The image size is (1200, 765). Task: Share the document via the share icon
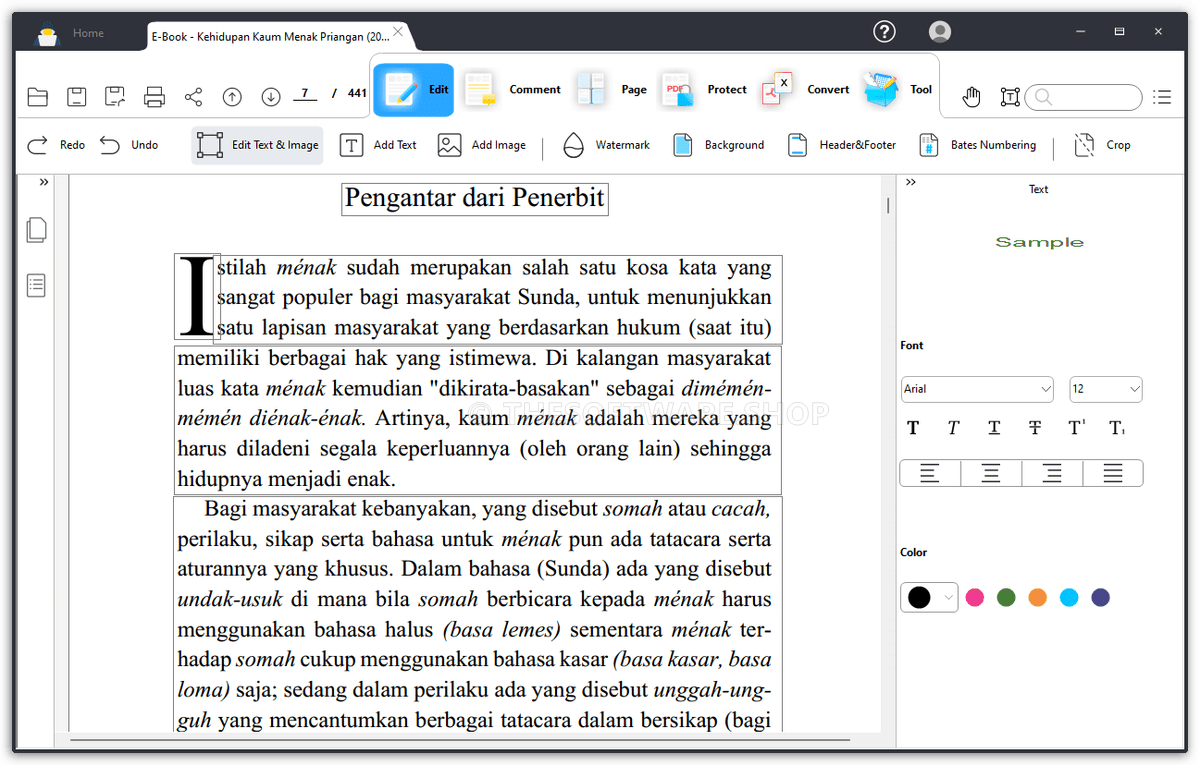193,97
